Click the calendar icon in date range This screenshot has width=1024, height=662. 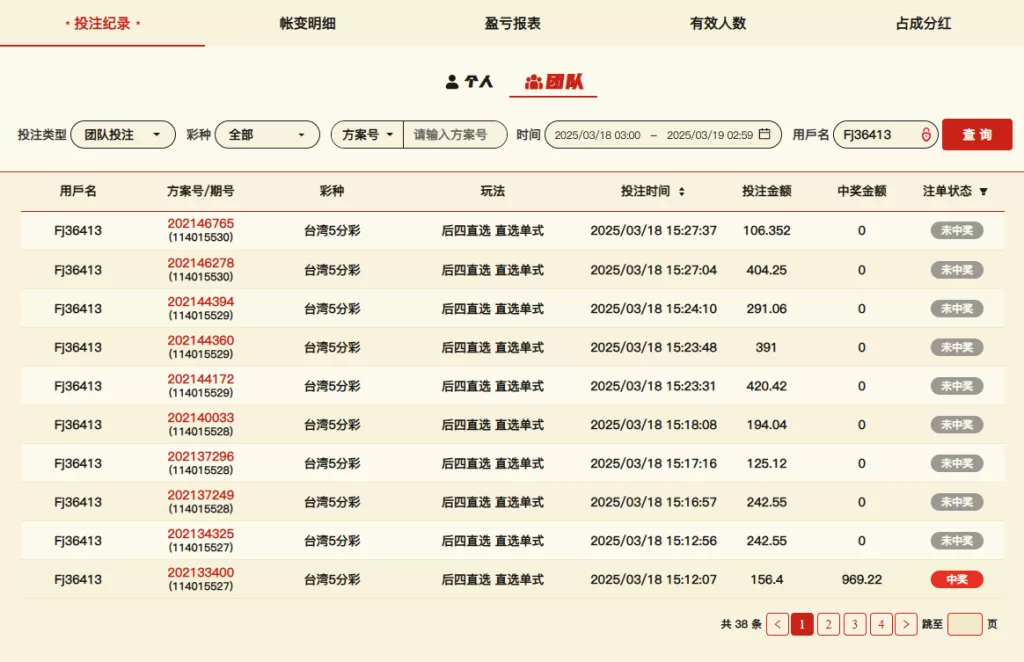[x=765, y=134]
